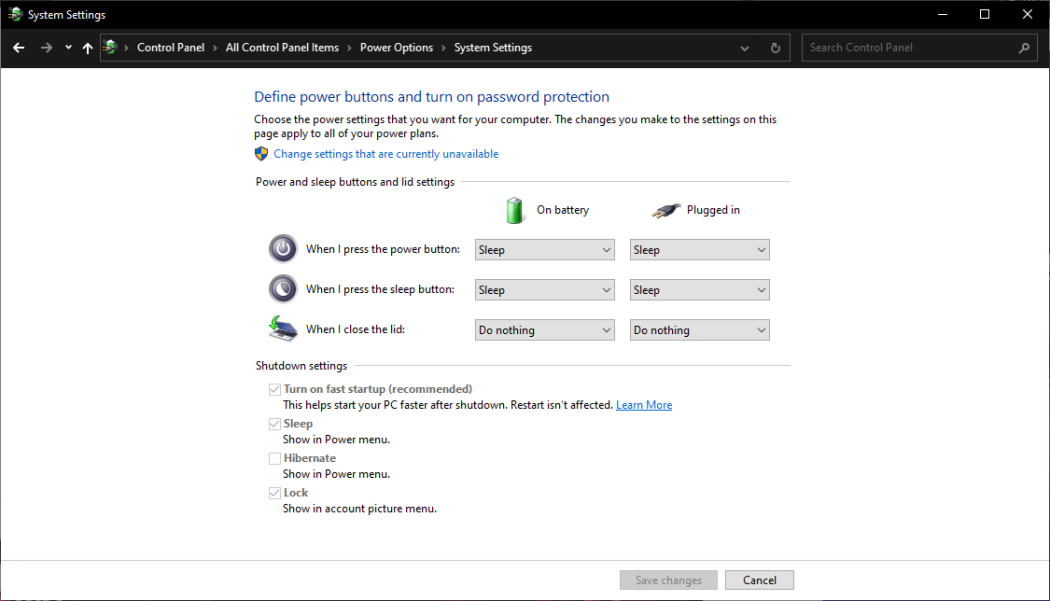1050x601 pixels.
Task: Click the laptop lid icon
Action: (x=282, y=328)
